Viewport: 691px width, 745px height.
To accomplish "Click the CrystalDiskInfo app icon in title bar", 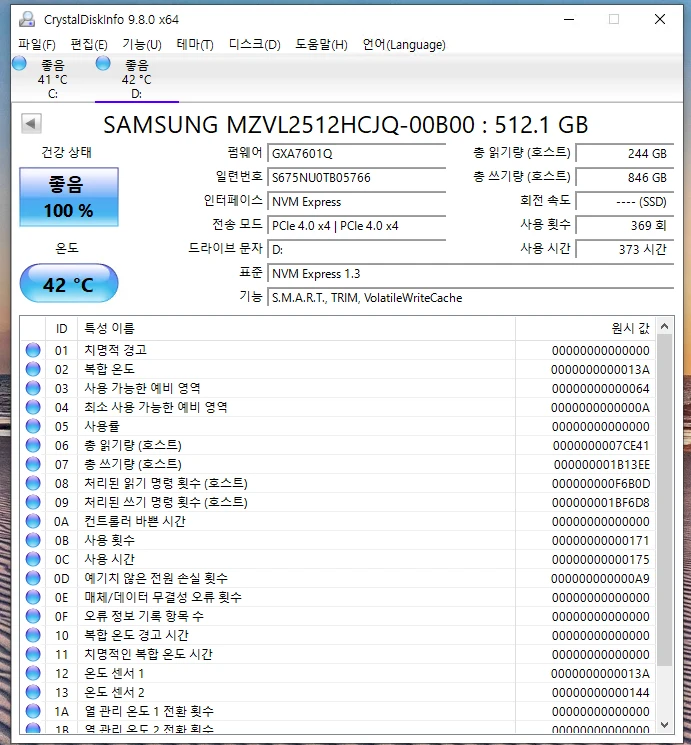I will pyautogui.click(x=27, y=19).
